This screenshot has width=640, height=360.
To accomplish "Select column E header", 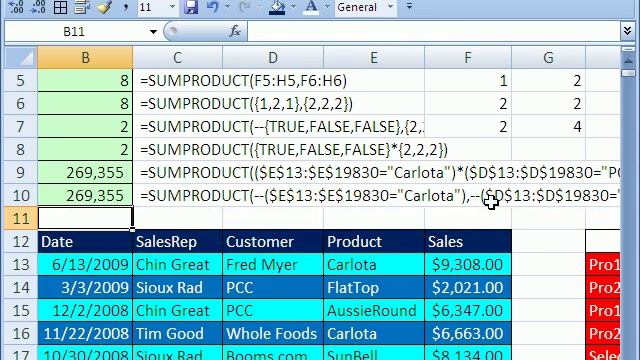I will point(374,58).
